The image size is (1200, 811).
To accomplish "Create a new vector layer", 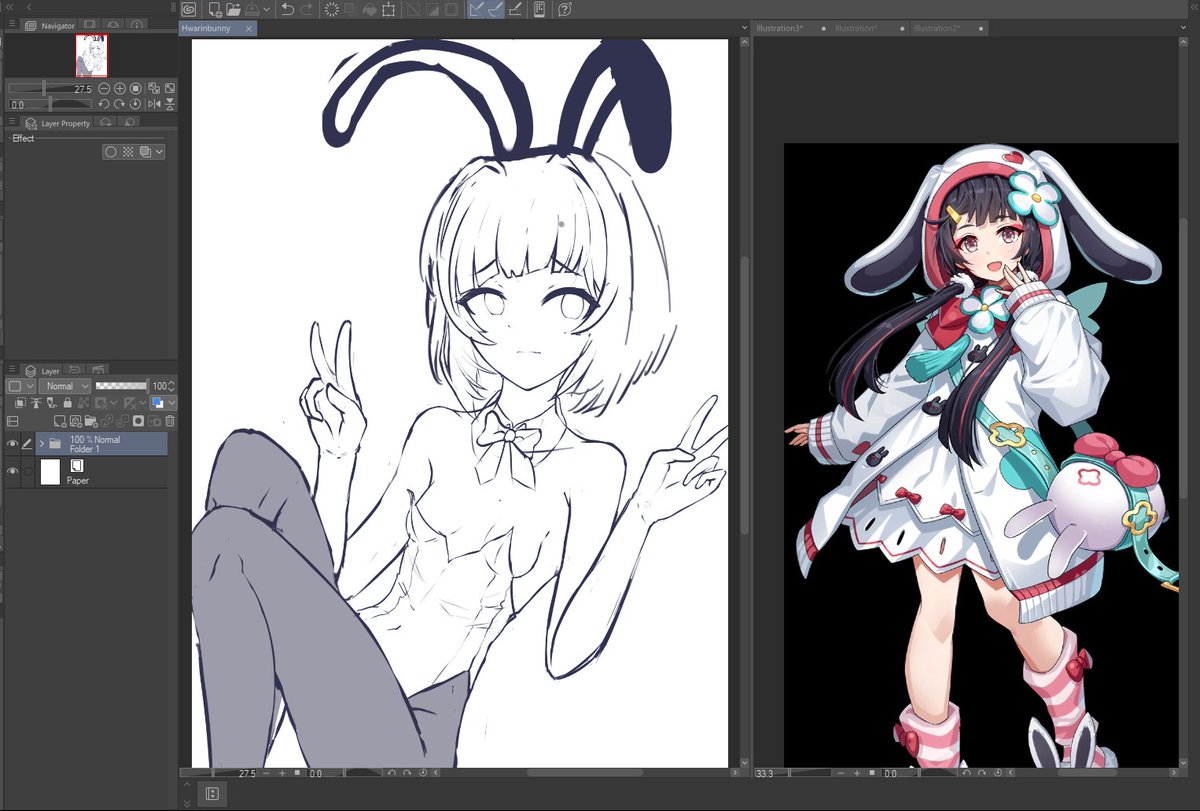I will coord(76,422).
